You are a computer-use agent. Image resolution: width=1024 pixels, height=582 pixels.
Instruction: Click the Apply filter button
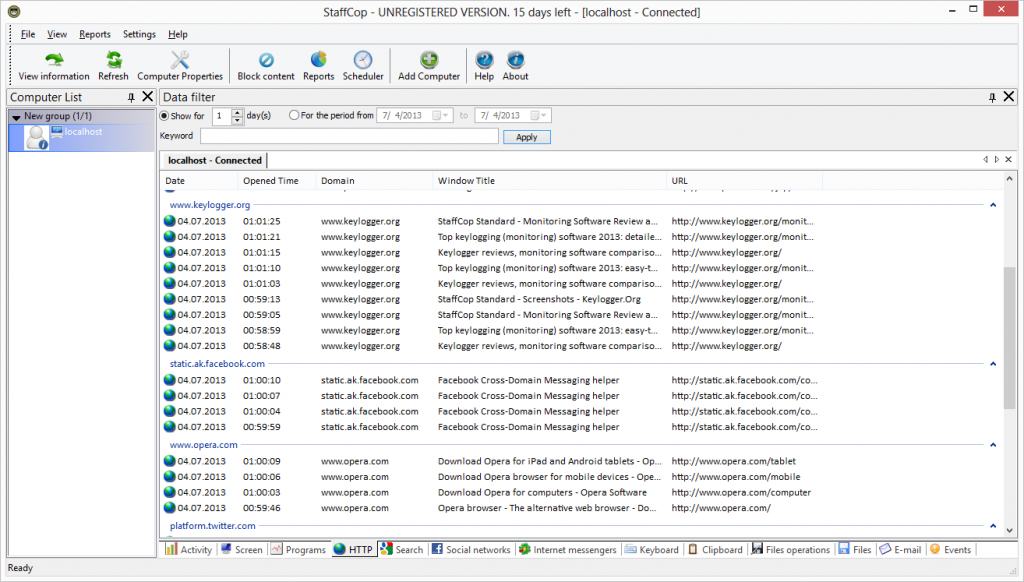pos(526,137)
